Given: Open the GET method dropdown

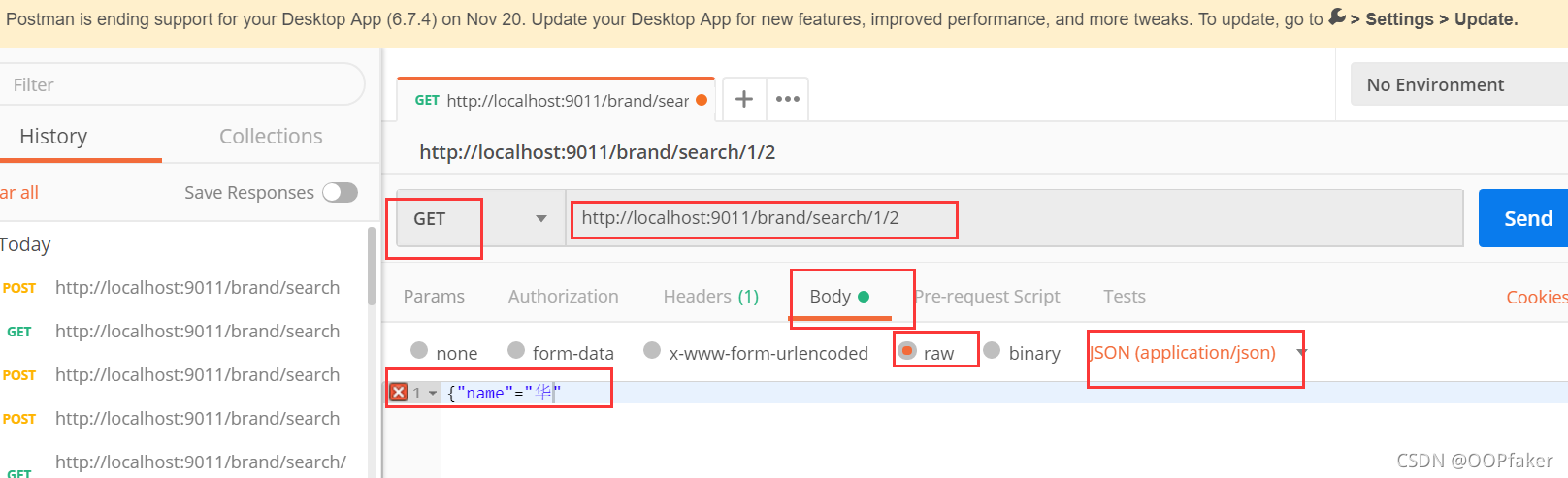Looking at the screenshot, I should (480, 218).
